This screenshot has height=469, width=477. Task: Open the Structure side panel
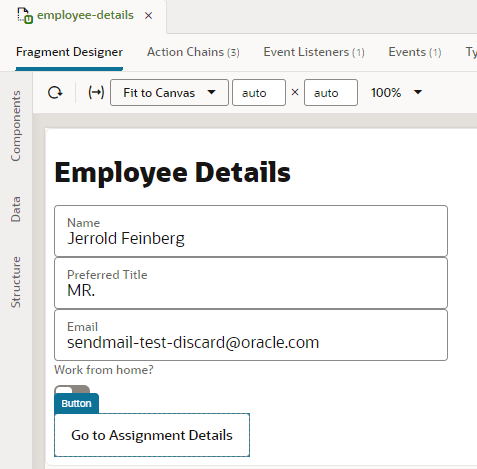[x=16, y=282]
